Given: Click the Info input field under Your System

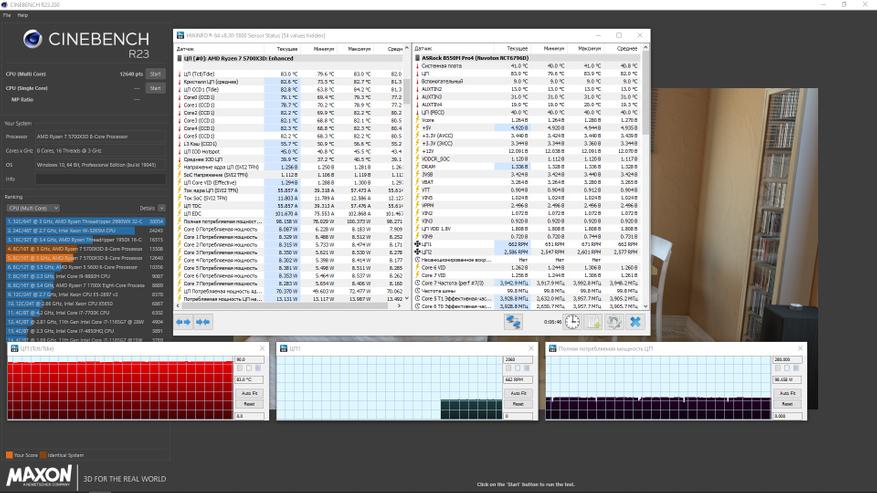Looking at the screenshot, I should click(100, 179).
